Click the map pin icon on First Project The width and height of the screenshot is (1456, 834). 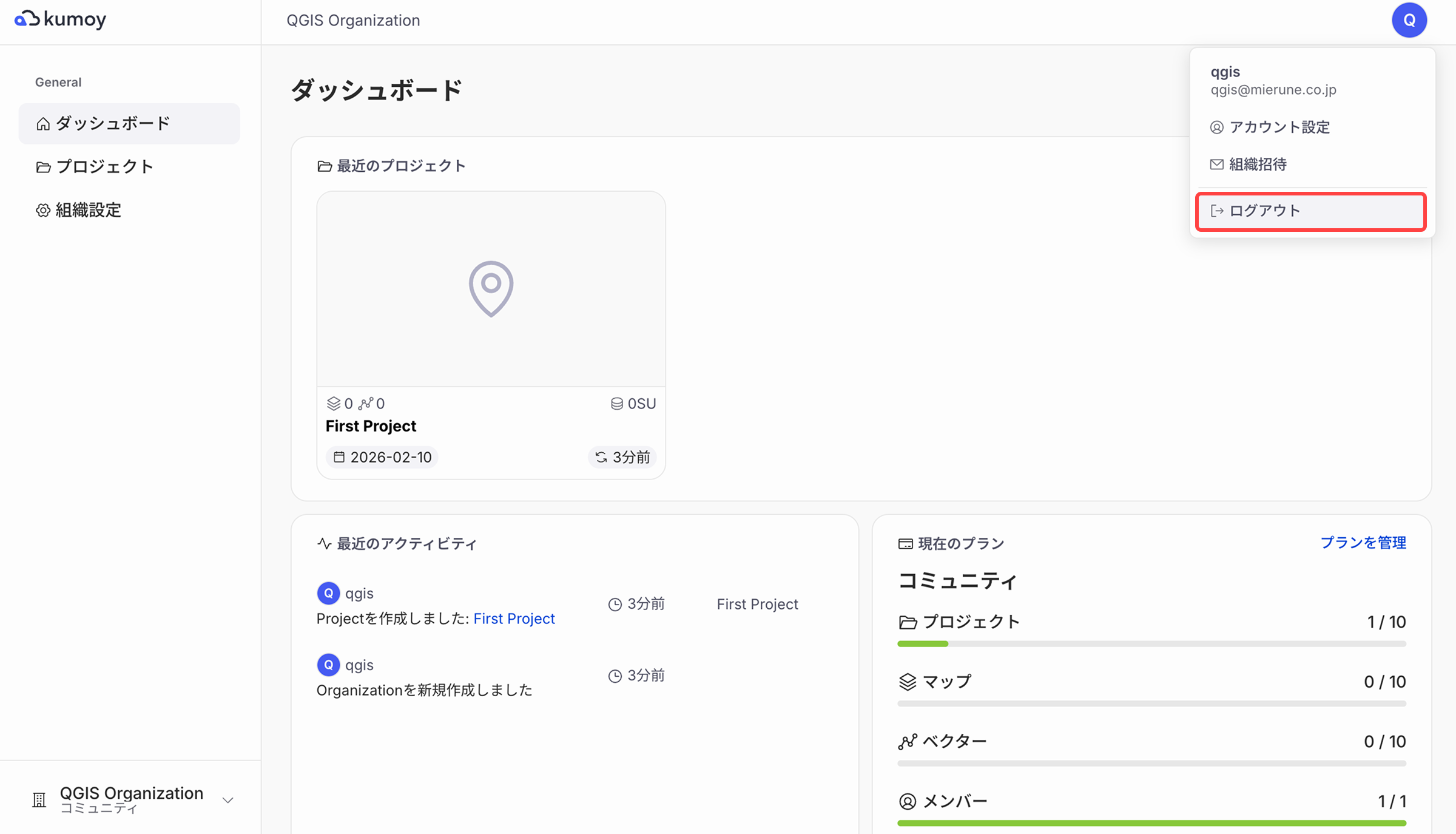pyautogui.click(x=490, y=288)
